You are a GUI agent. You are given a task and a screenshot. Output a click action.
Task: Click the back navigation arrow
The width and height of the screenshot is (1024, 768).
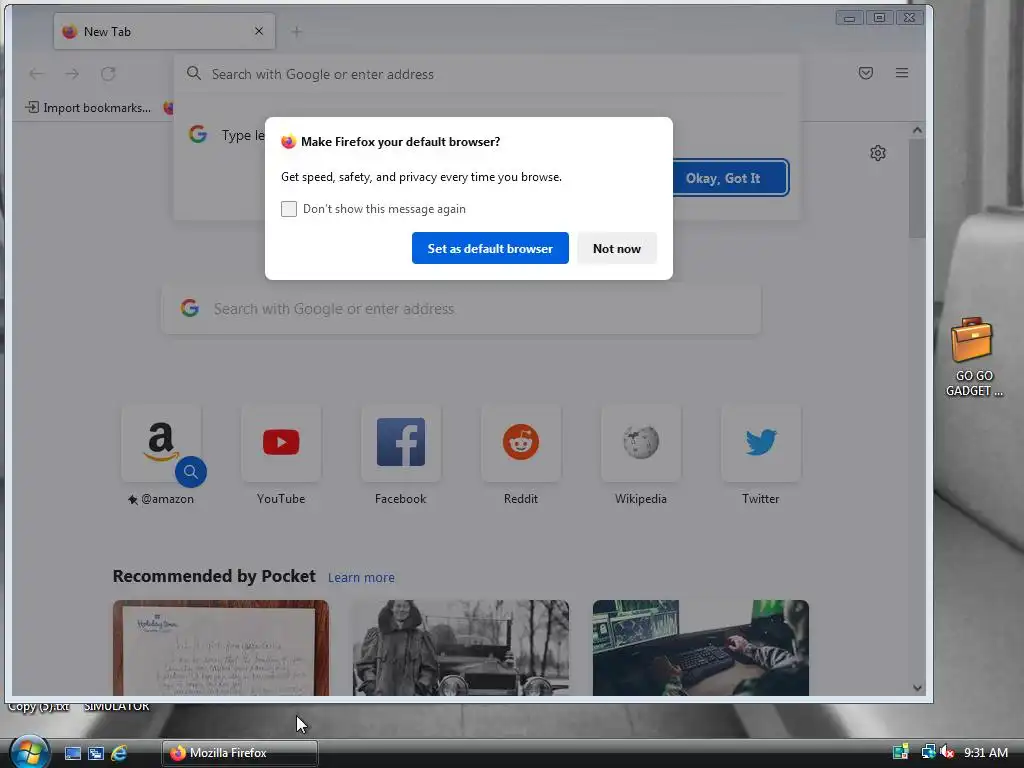(37, 74)
